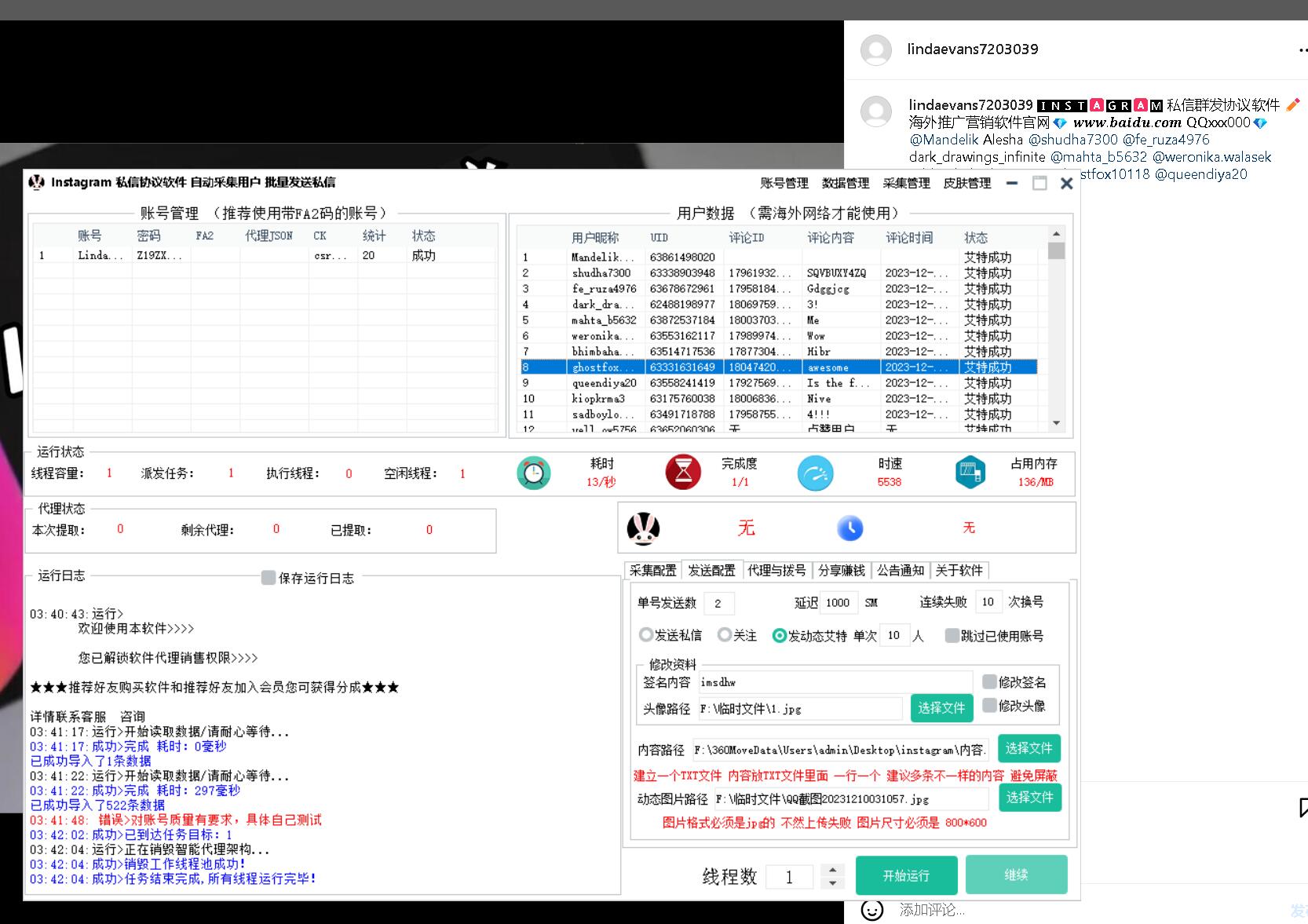Increase 线程数 with the up arrow
This screenshot has height=924, width=1308.
[832, 869]
